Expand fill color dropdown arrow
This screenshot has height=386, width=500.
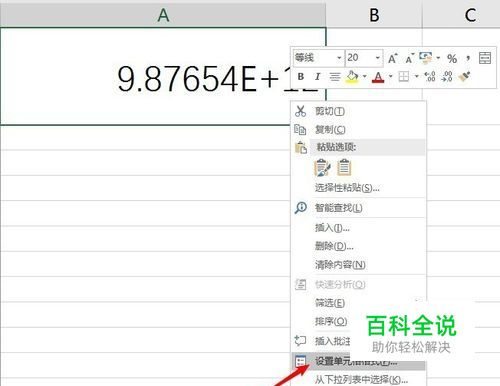tap(364, 77)
